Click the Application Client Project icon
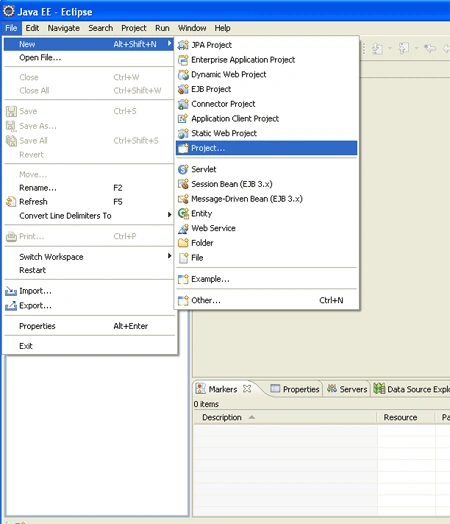This screenshot has width=450, height=524. coord(183,118)
